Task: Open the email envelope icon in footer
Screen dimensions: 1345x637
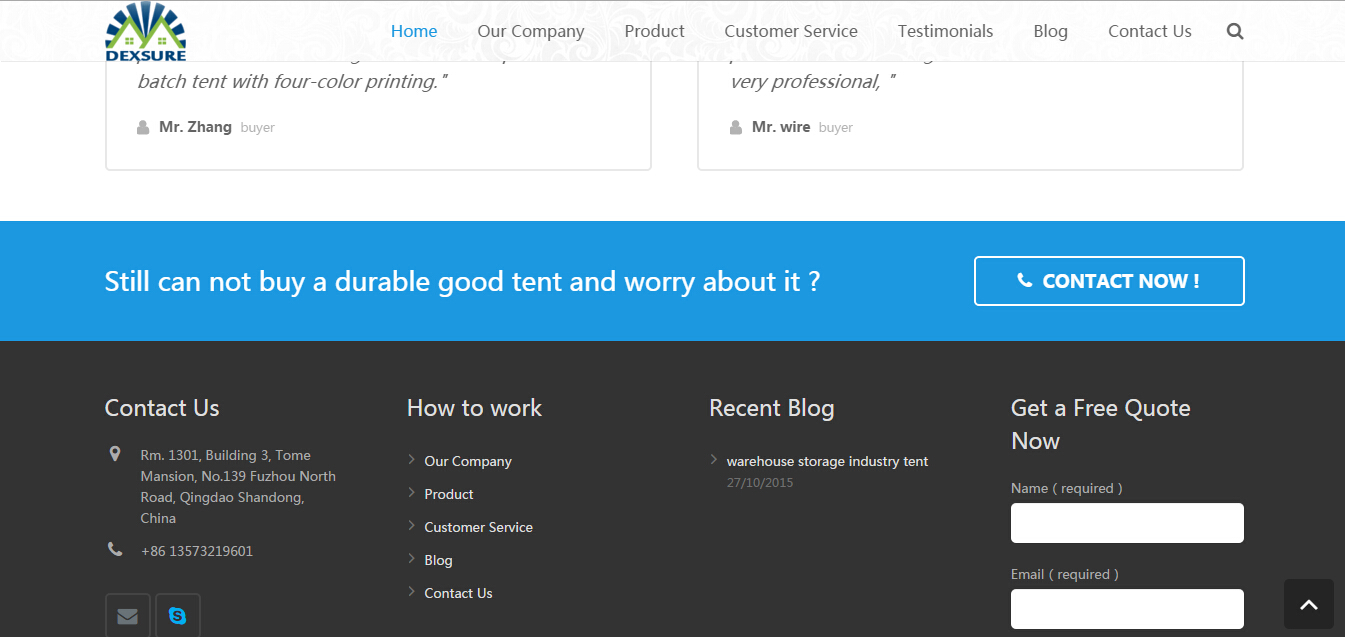Action: 128,615
